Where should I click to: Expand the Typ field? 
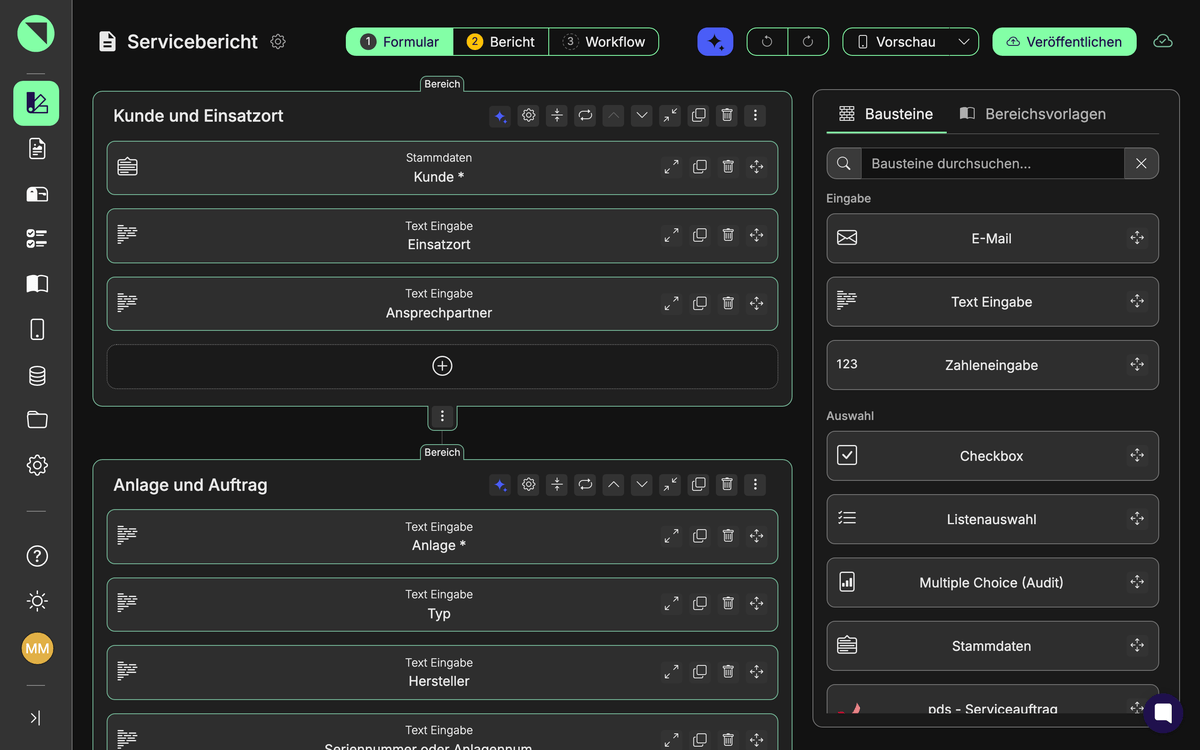[672, 604]
